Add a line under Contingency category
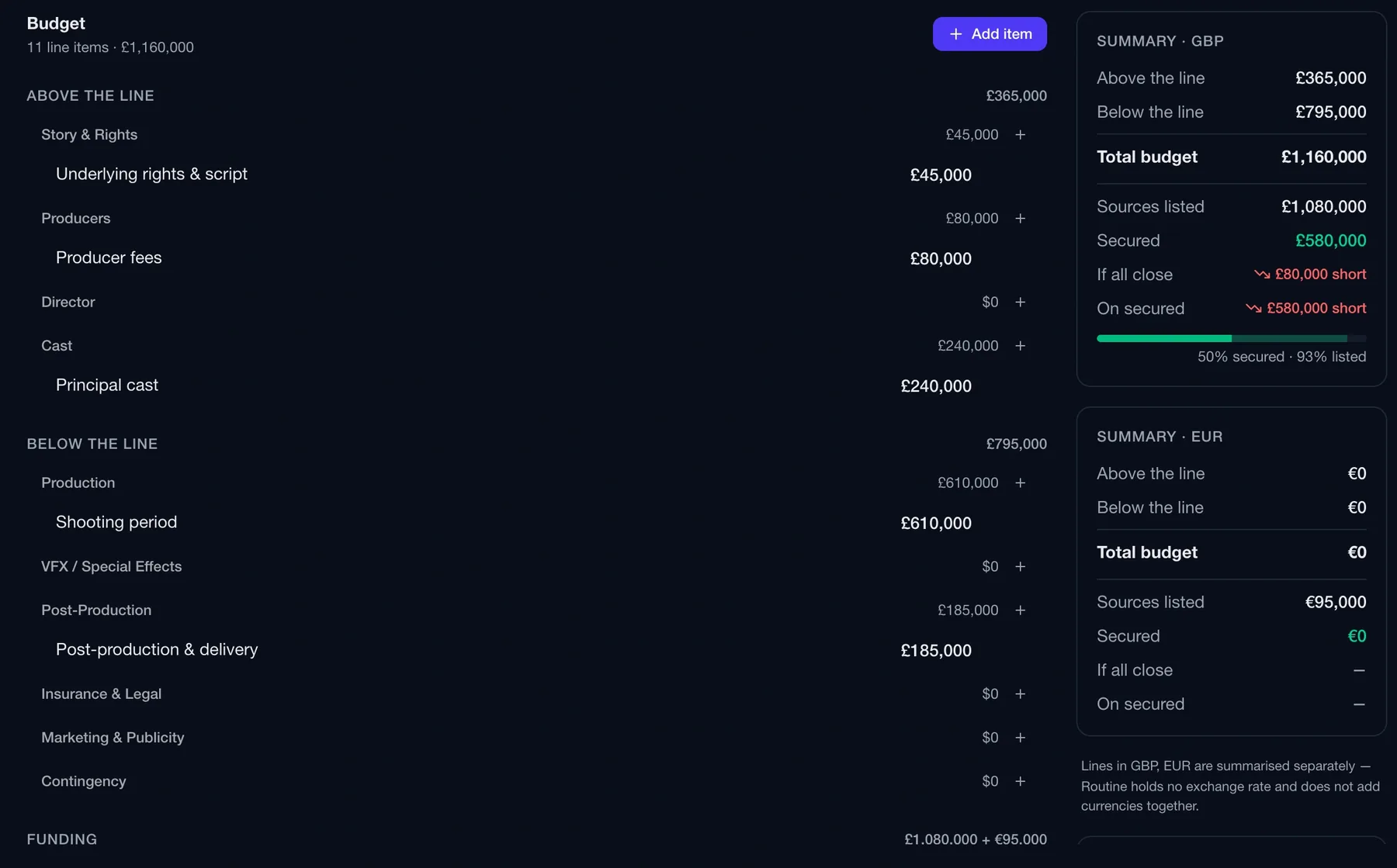The width and height of the screenshot is (1397, 868). pos(1020,781)
